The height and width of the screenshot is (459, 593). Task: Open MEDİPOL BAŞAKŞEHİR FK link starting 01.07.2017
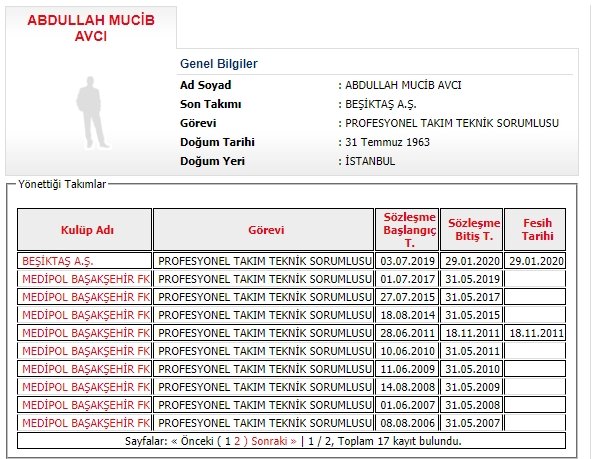[x=86, y=279]
